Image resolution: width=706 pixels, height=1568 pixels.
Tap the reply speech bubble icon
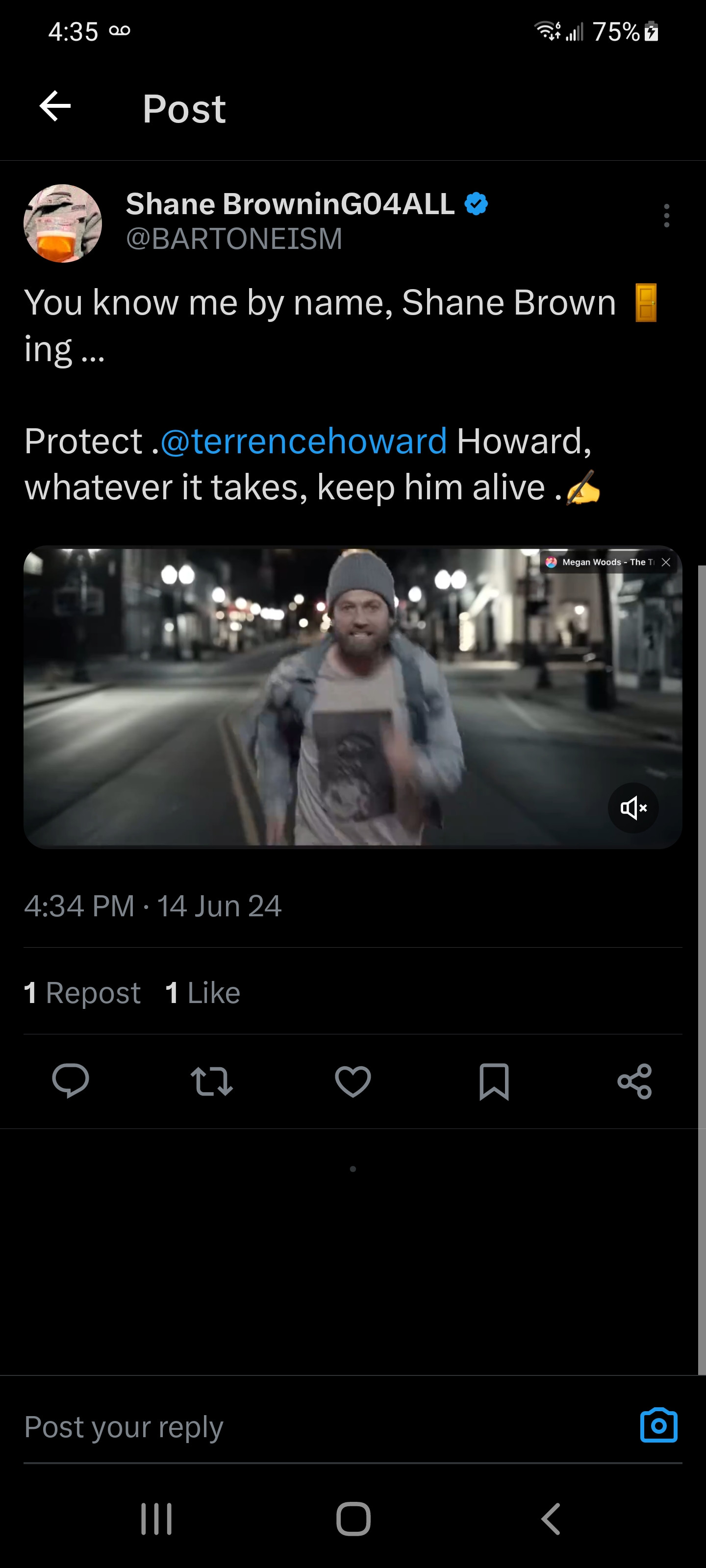pos(71,1081)
